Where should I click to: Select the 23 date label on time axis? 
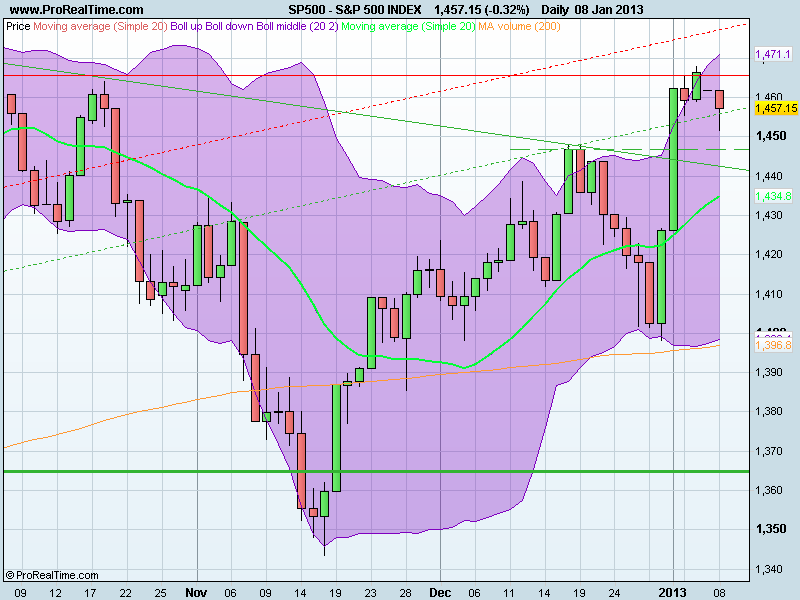coord(370,593)
